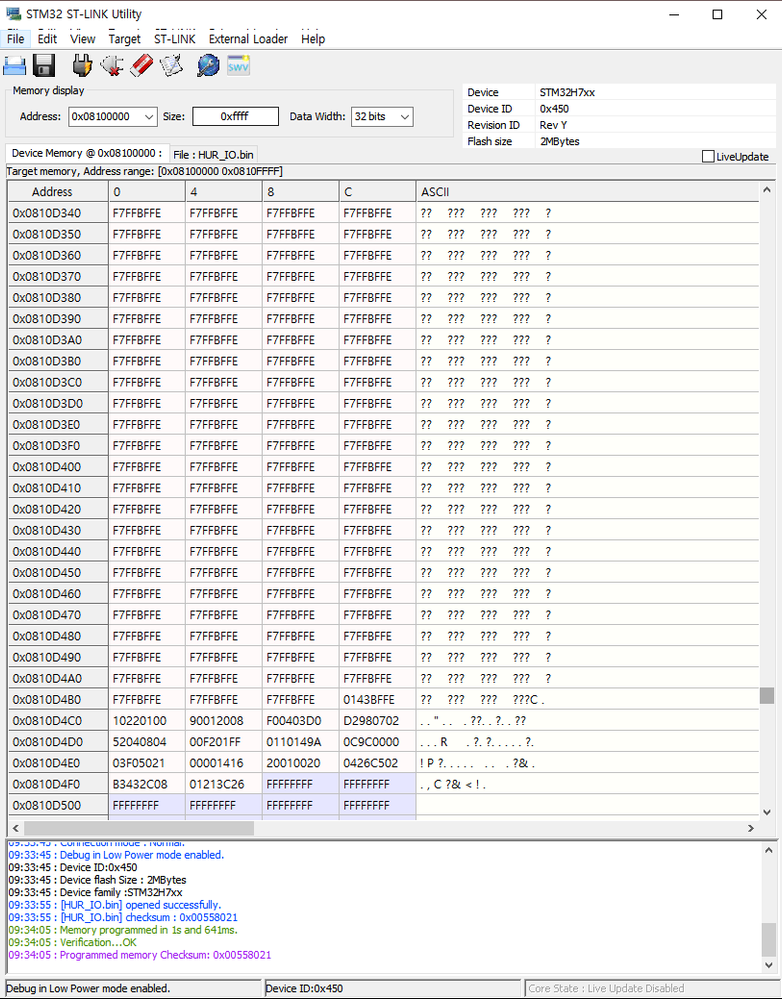Click the Device value STM32H7xx
This screenshot has height=999, width=782.
point(567,92)
